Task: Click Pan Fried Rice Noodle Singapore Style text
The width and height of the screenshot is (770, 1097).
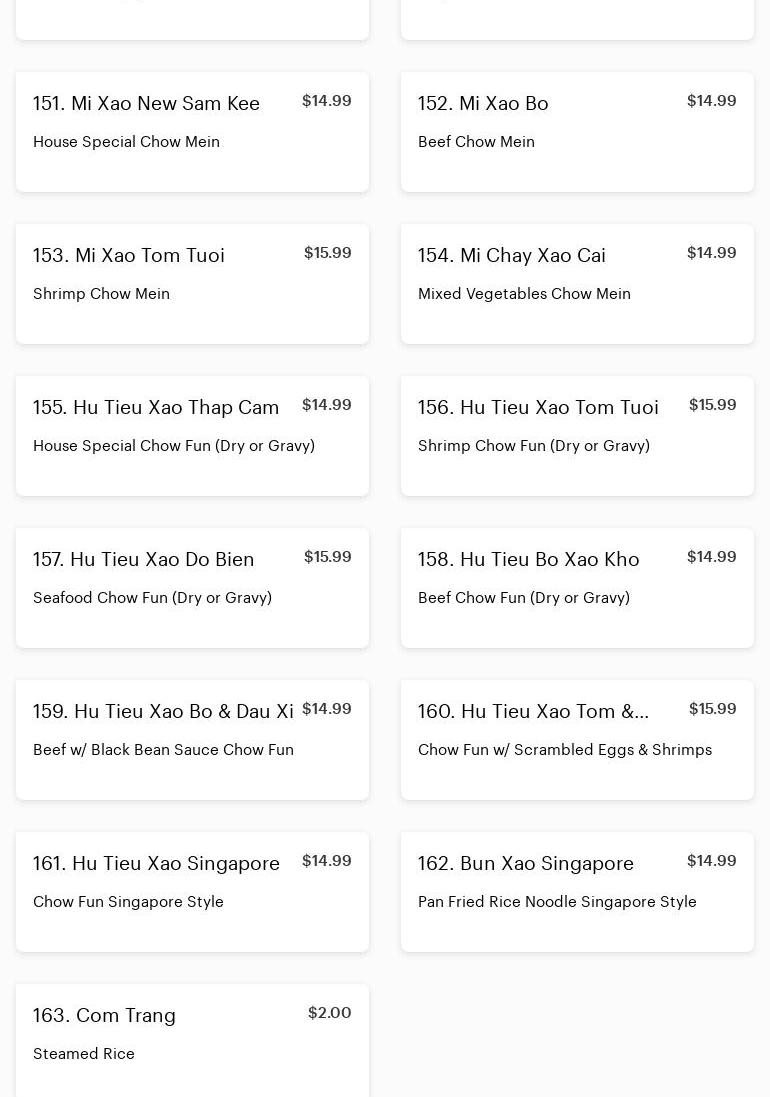Action: click(x=557, y=902)
